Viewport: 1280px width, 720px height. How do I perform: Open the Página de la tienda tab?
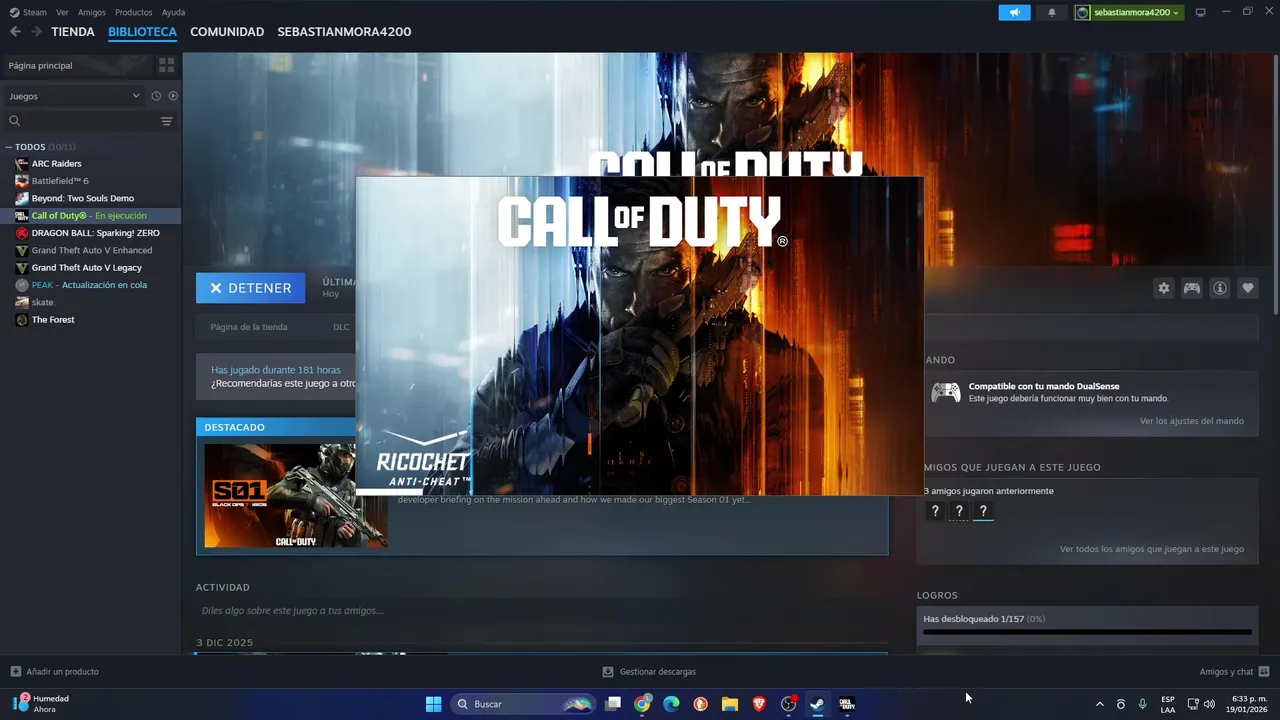[x=249, y=327]
